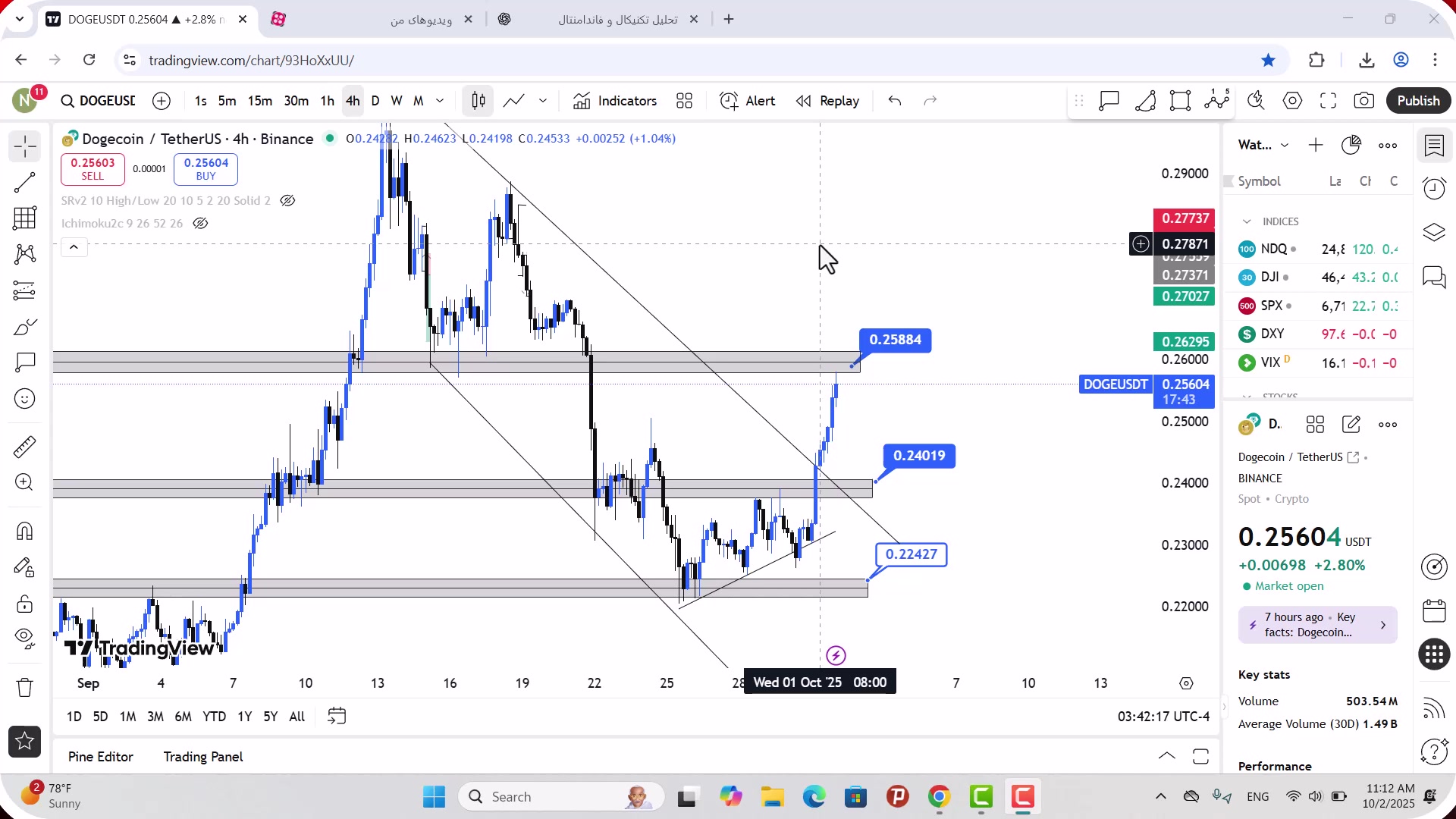This screenshot has height=819, width=1456.
Task: Toggle lock all drawings
Action: 25,604
